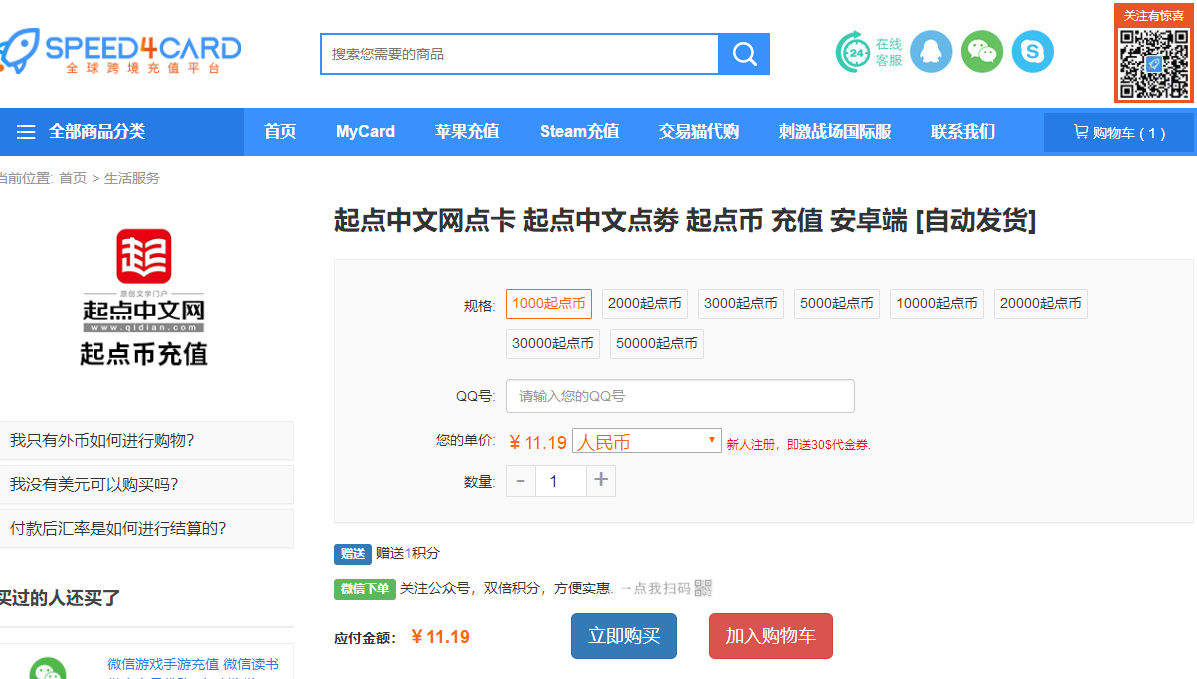Image resolution: width=1197 pixels, height=679 pixels.
Task: Click the 新人注册 即送30$代金券 promo text
Action: pyautogui.click(x=799, y=445)
